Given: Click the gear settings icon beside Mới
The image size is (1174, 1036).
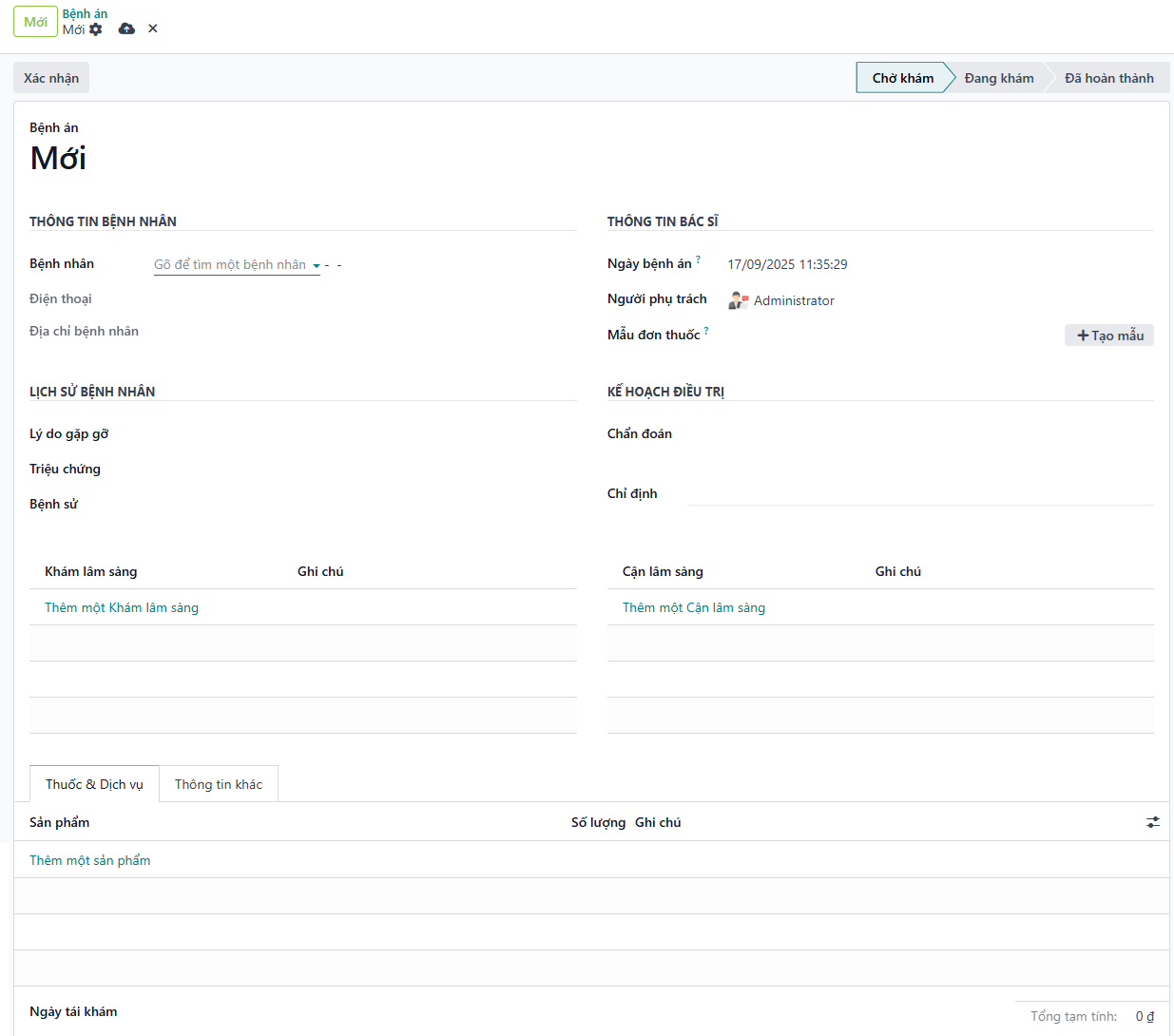Looking at the screenshot, I should 96,29.
